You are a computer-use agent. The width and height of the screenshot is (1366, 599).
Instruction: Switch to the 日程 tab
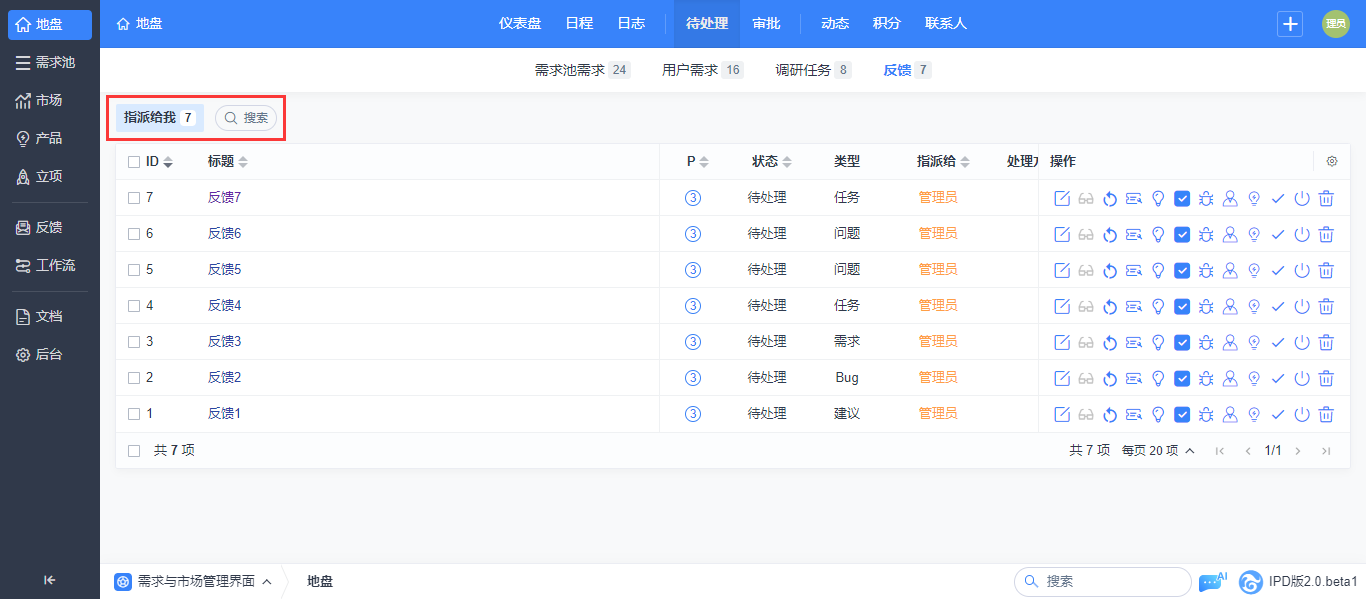tap(579, 24)
